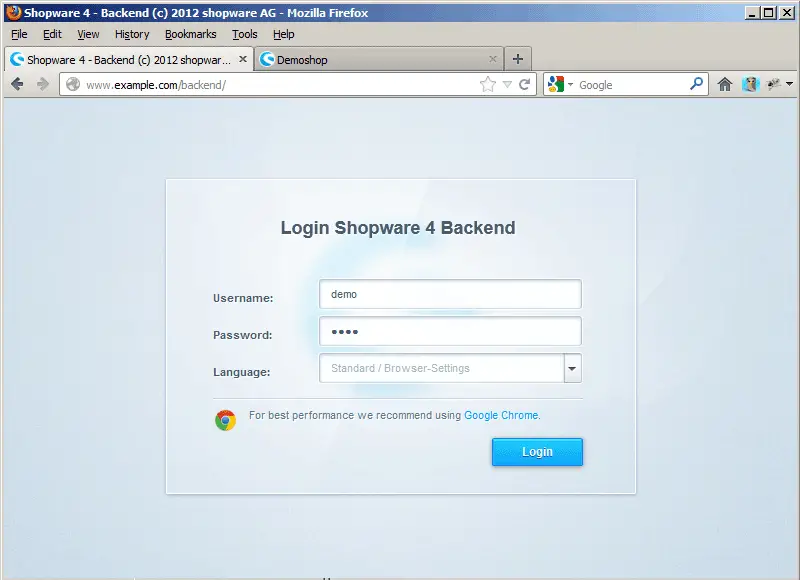Viewport: 800px width, 580px height.
Task: Maximize the Firefox window
Action: tap(769, 13)
